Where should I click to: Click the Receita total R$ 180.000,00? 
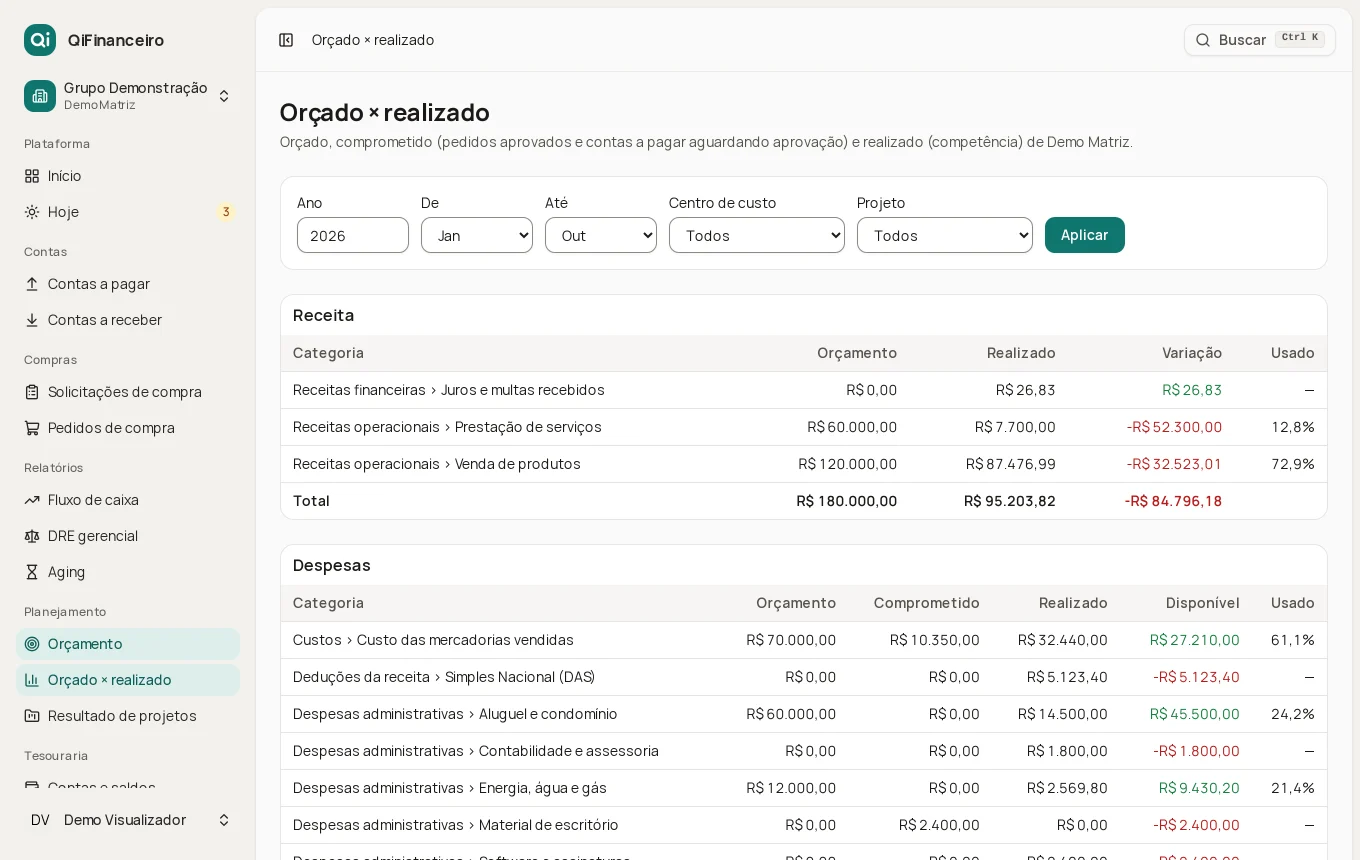tap(847, 501)
